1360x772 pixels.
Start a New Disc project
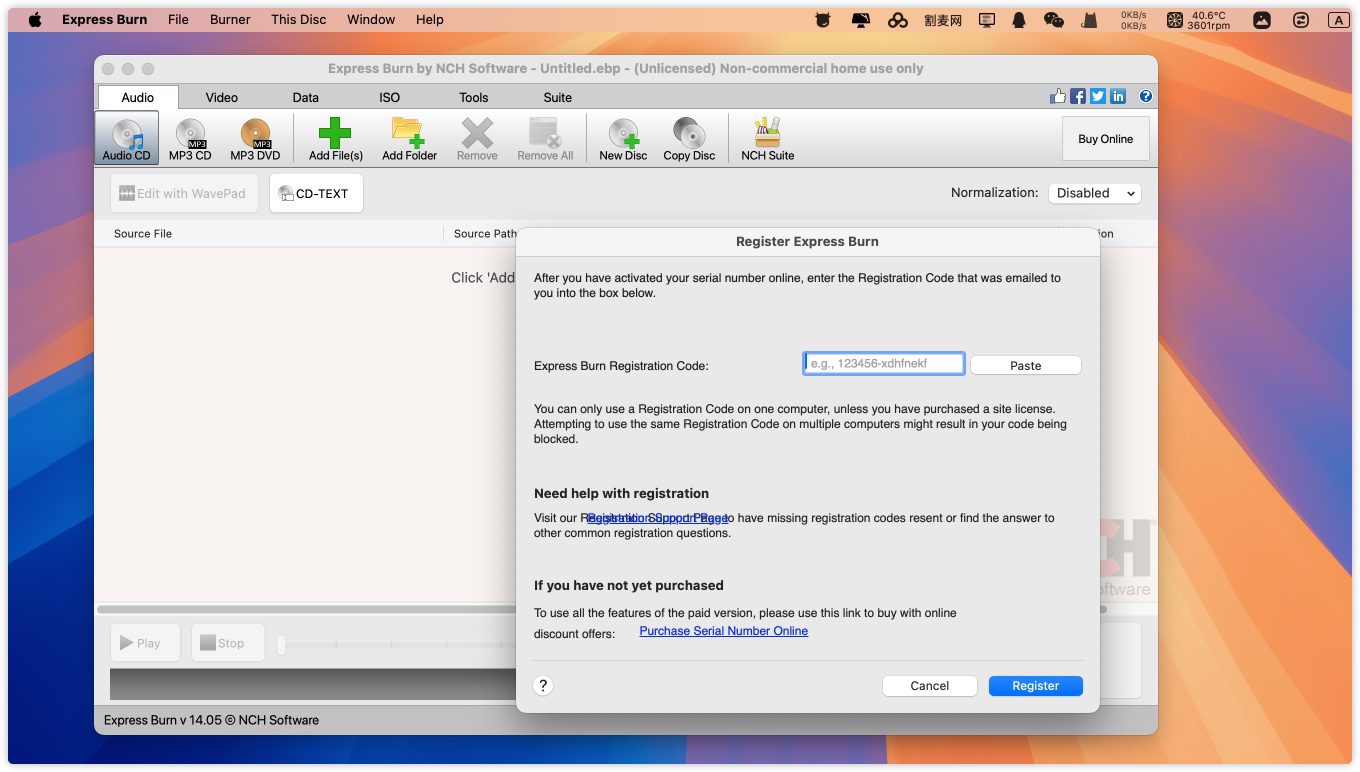pyautogui.click(x=623, y=138)
